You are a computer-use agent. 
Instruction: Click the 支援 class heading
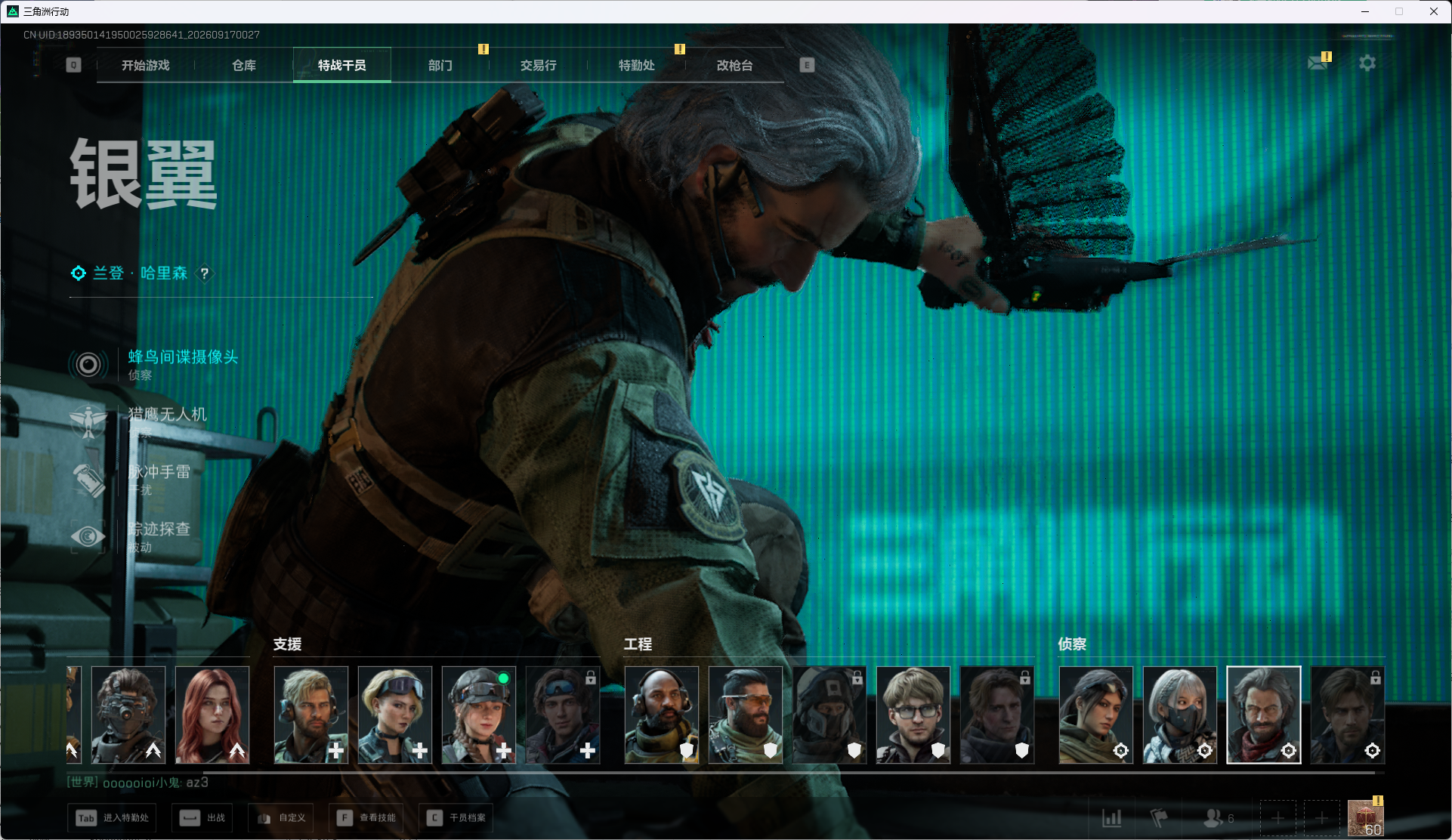287,644
